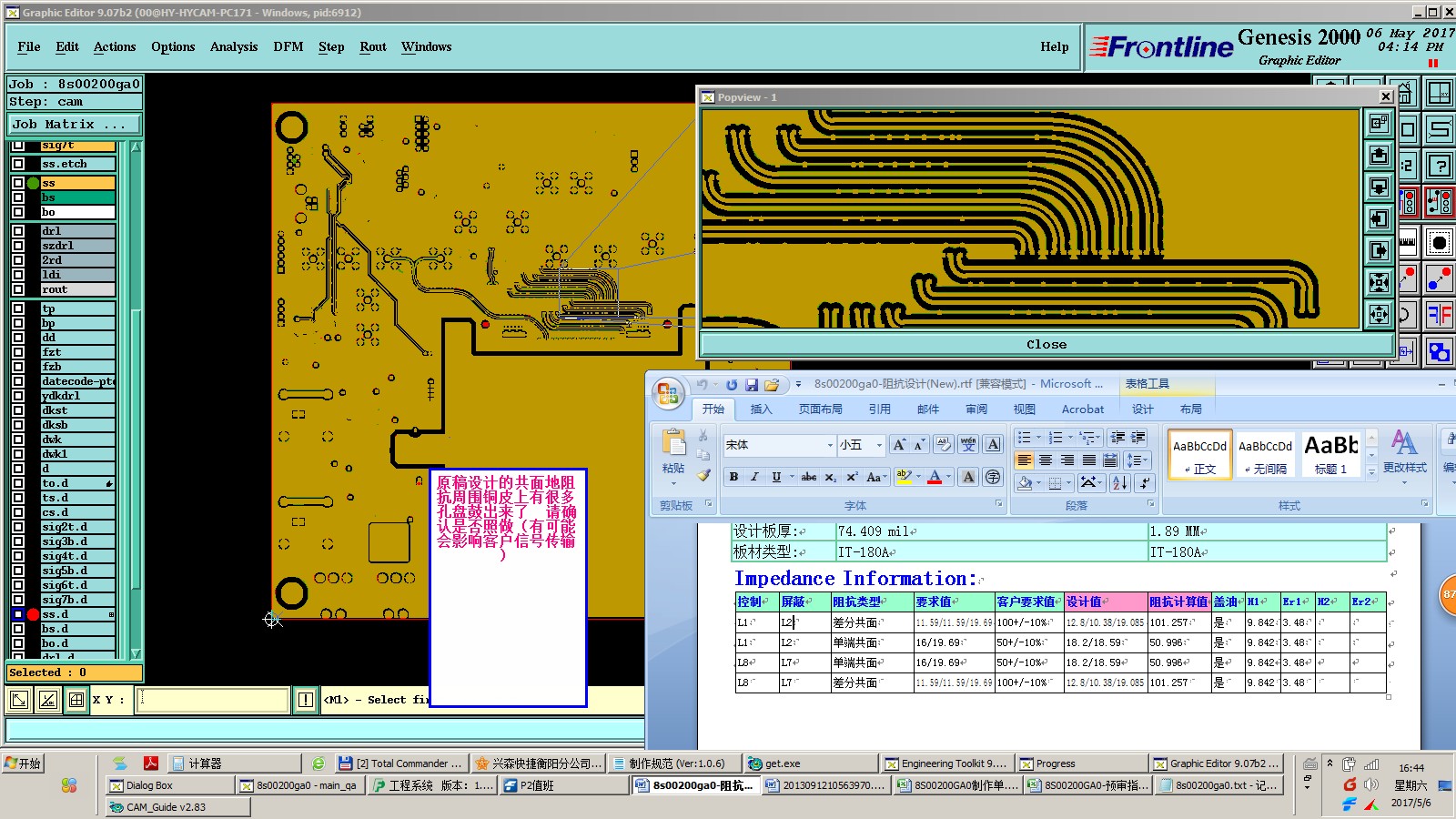Open the Rout menu in Graphic Editor
This screenshot has height=819, width=1456.
(373, 46)
